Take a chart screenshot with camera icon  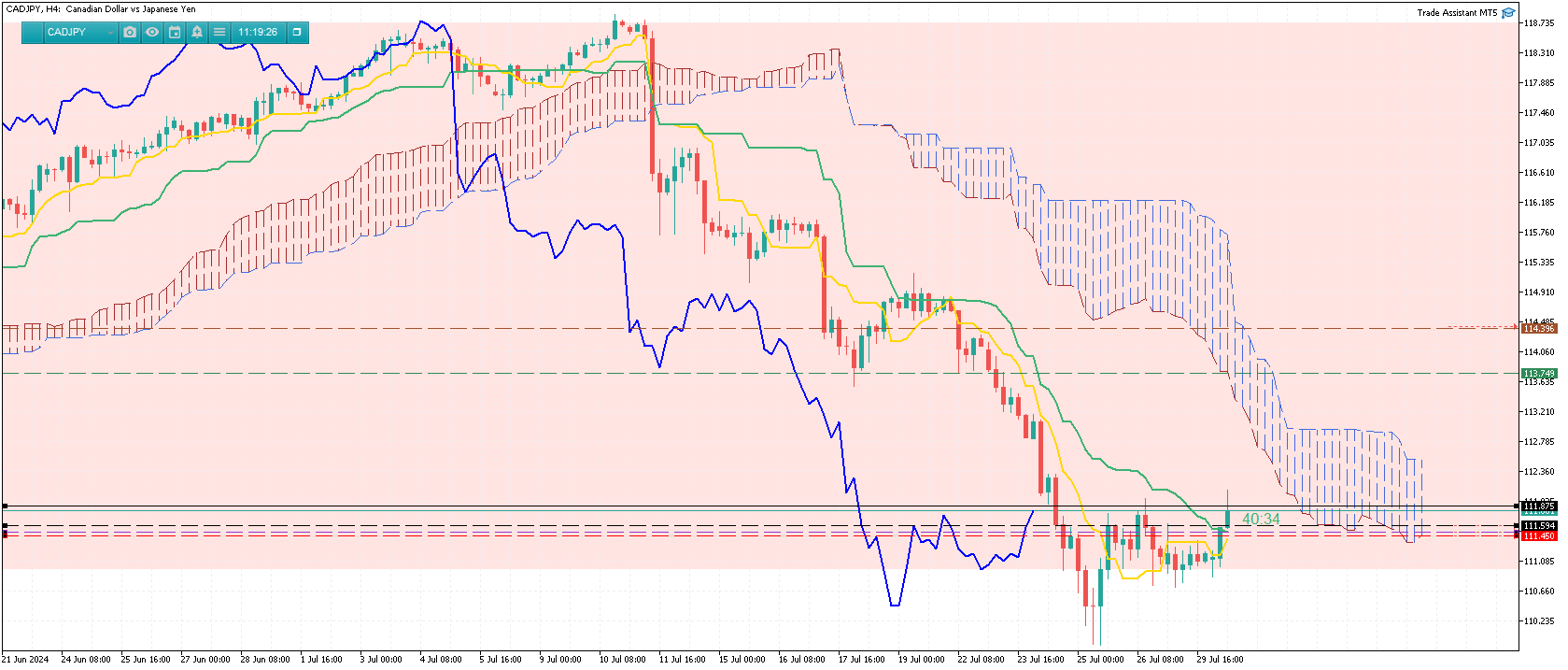[x=130, y=32]
